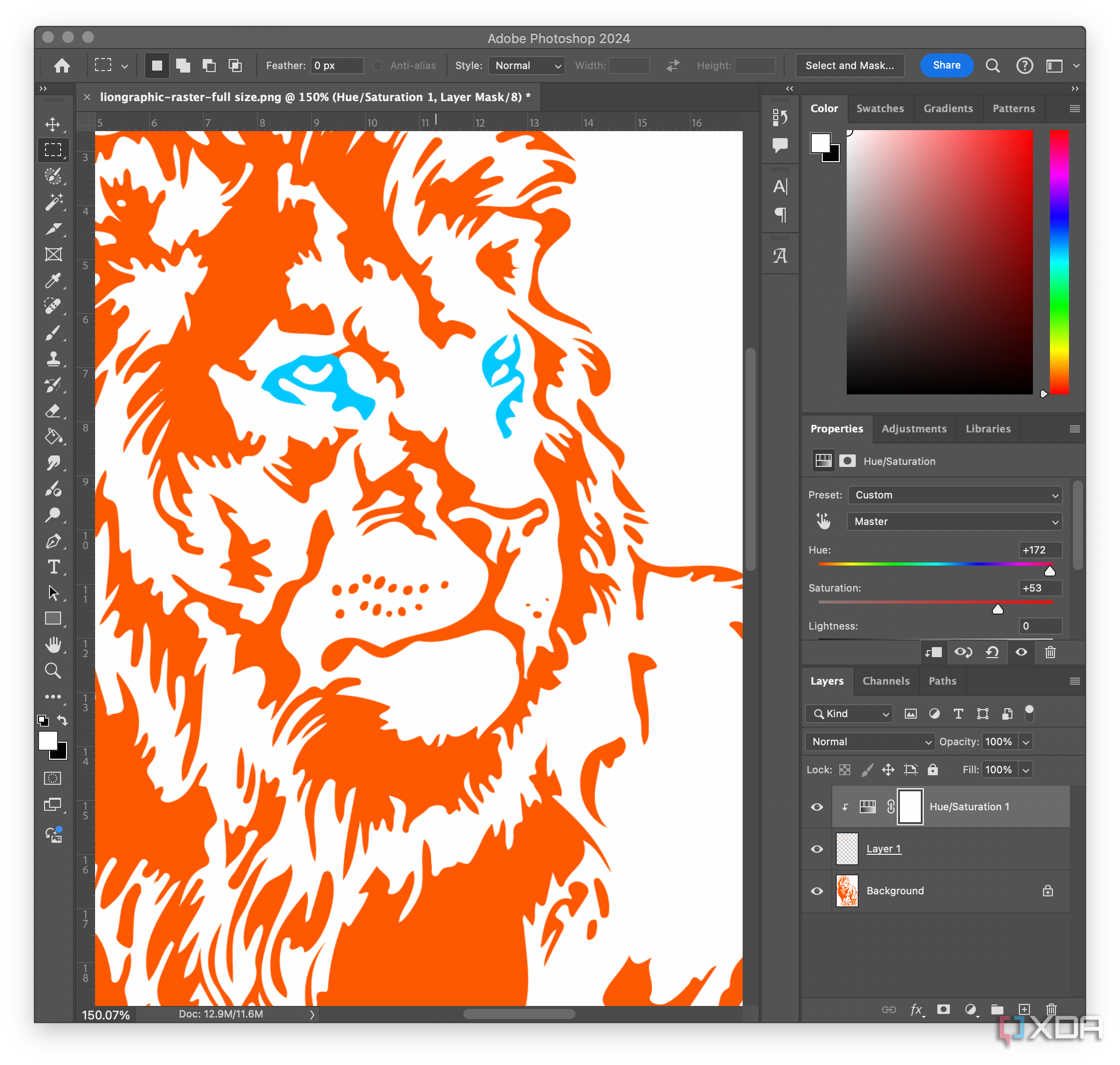Hide the Hue/Saturation 1 layer
This screenshot has width=1120, height=1065.
pos(817,807)
